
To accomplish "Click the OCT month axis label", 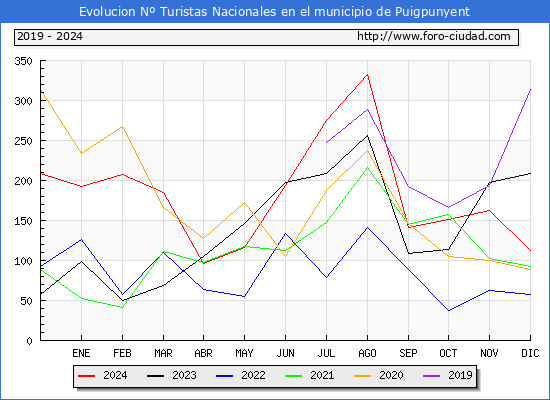I will pyautogui.click(x=448, y=353).
